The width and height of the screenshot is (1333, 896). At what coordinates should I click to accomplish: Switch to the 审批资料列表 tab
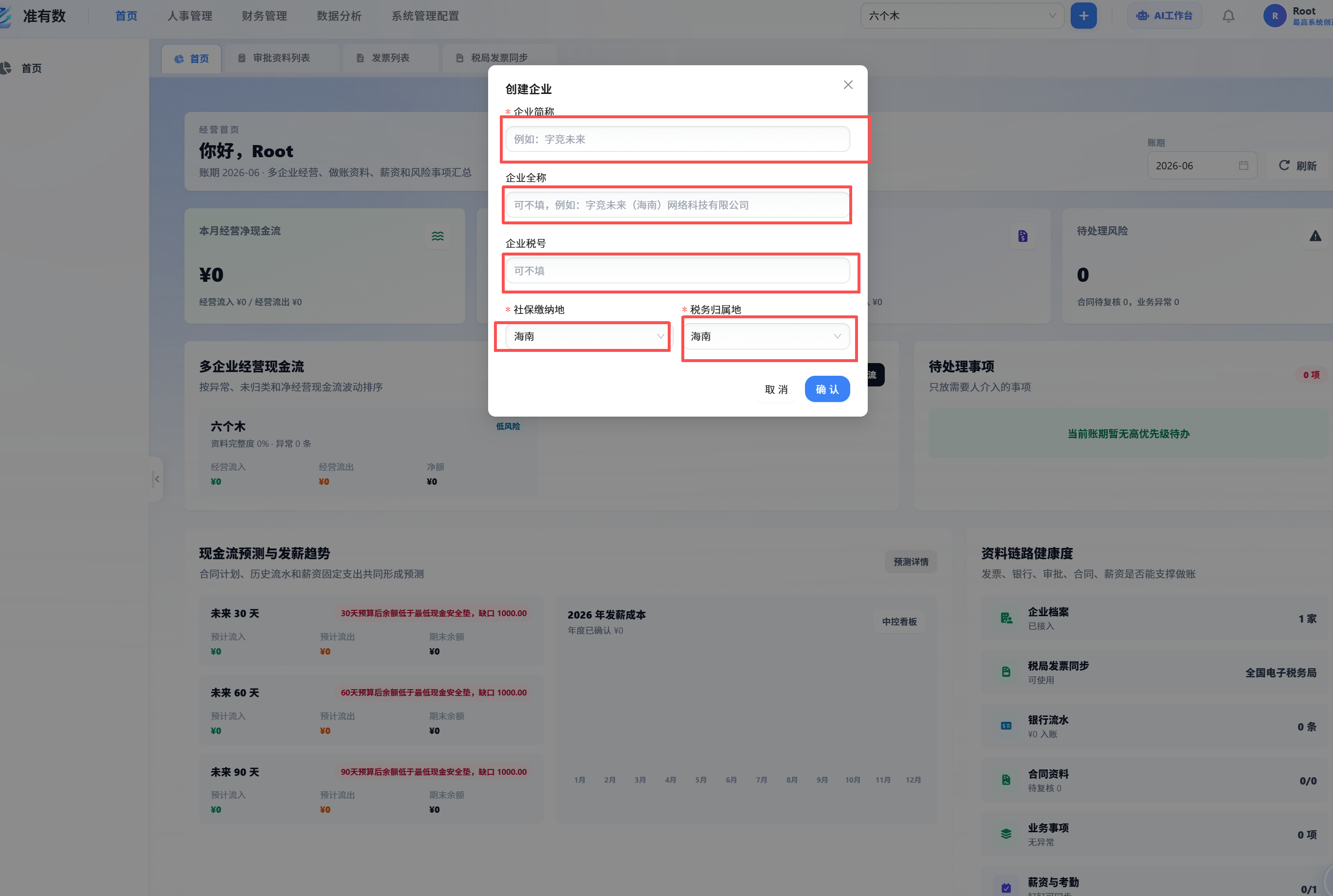click(282, 58)
